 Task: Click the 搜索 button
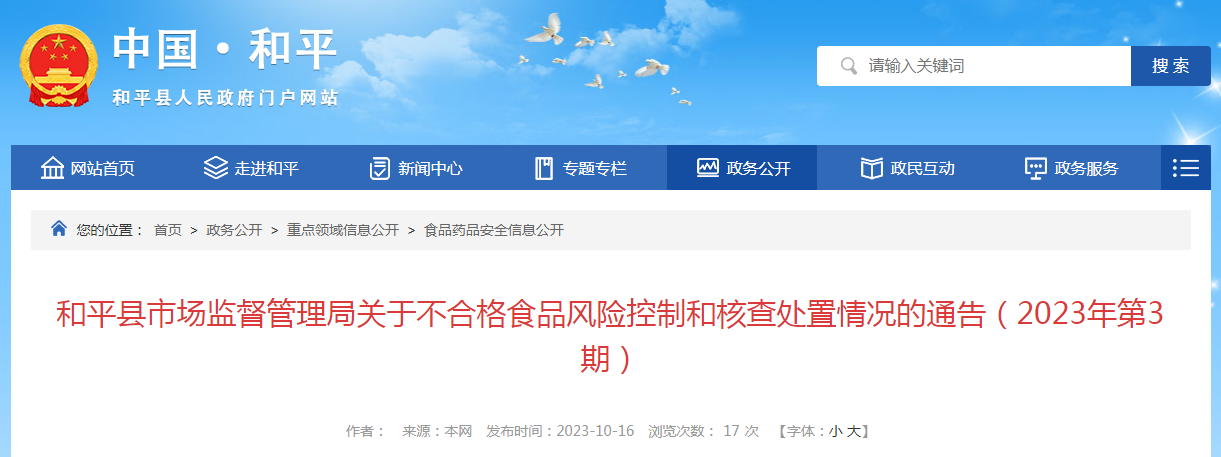1170,66
